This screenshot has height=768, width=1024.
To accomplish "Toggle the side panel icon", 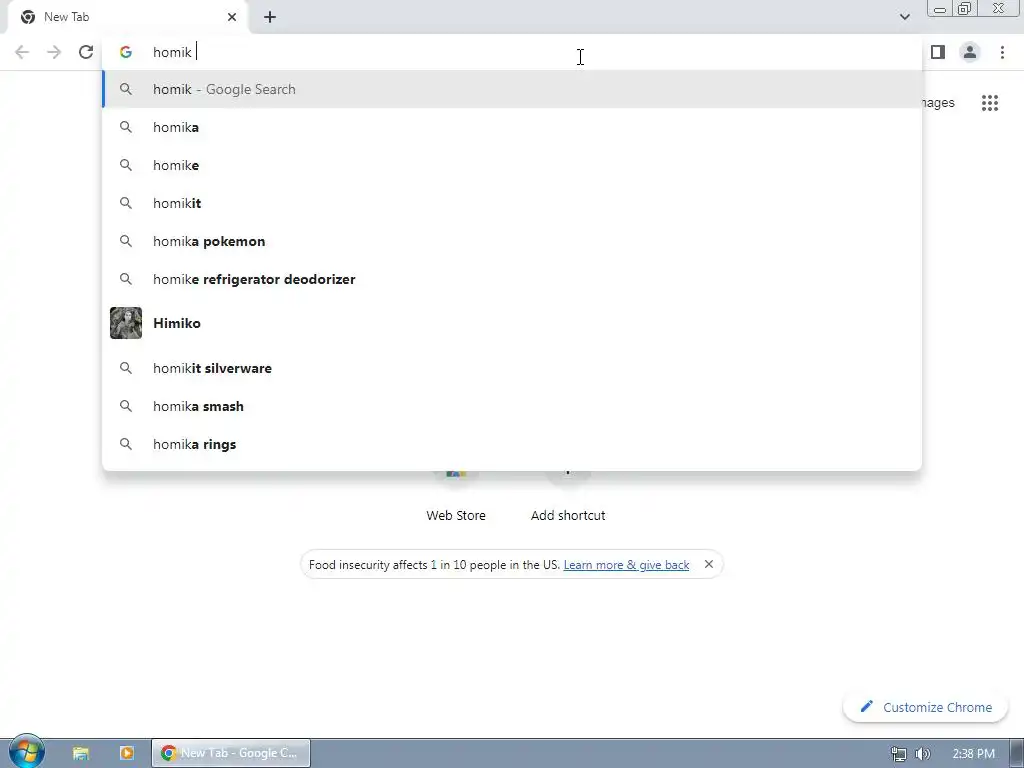I will tap(938, 52).
